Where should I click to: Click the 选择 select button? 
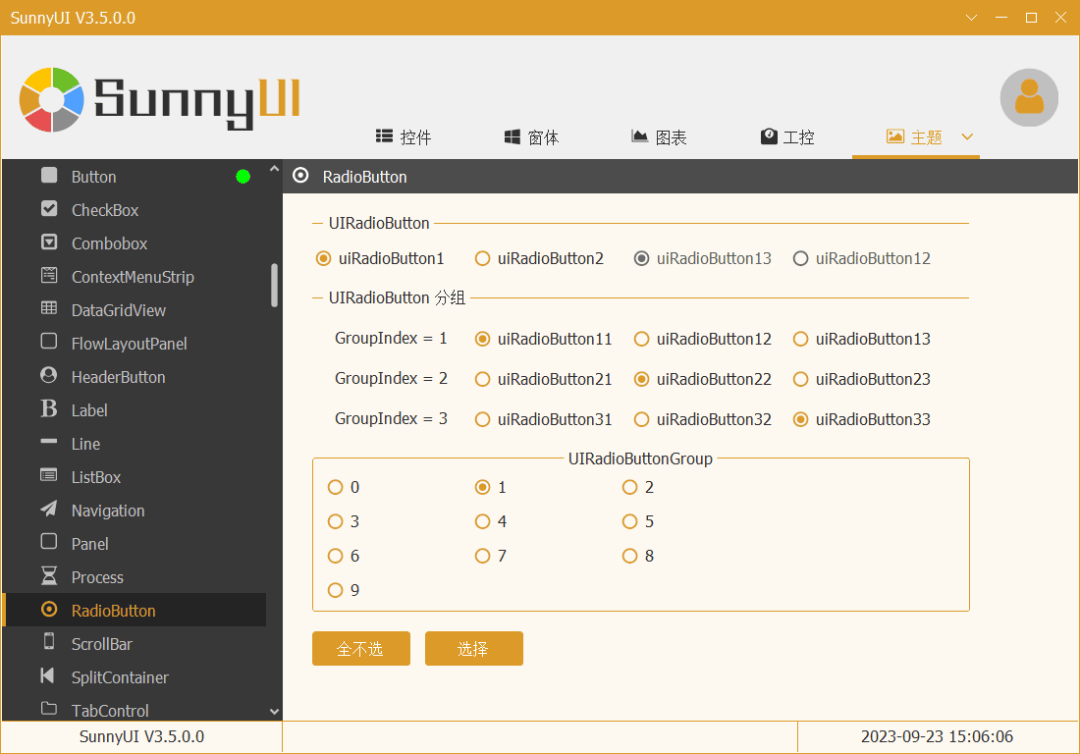[473, 648]
